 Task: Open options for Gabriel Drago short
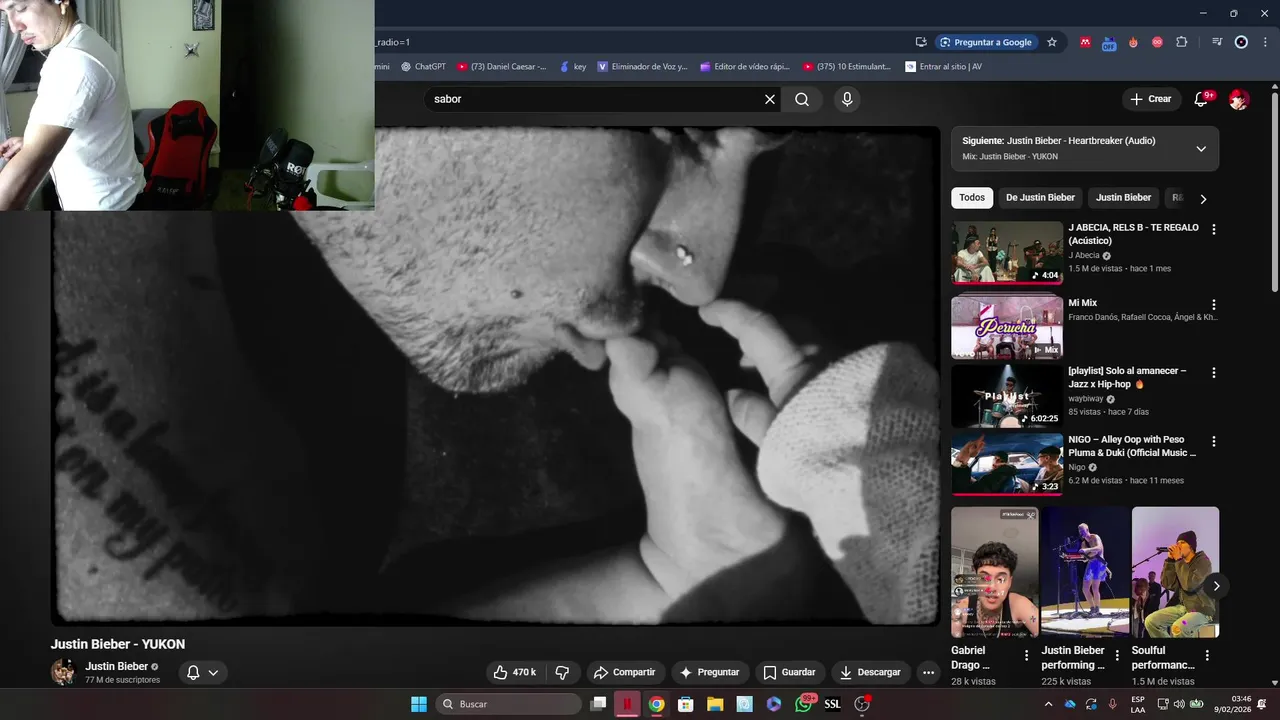(1026, 655)
